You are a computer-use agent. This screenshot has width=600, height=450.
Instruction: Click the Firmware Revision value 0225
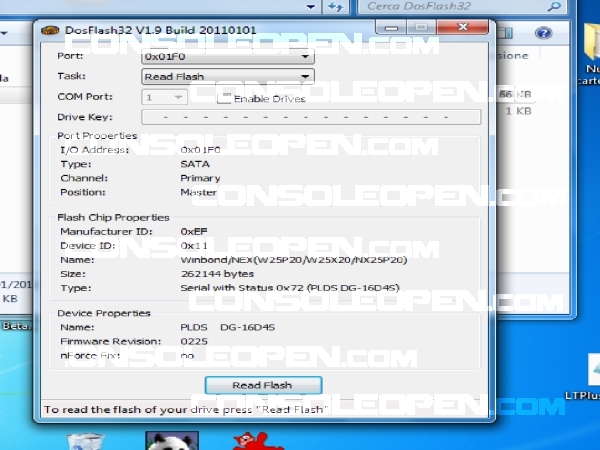[194, 341]
